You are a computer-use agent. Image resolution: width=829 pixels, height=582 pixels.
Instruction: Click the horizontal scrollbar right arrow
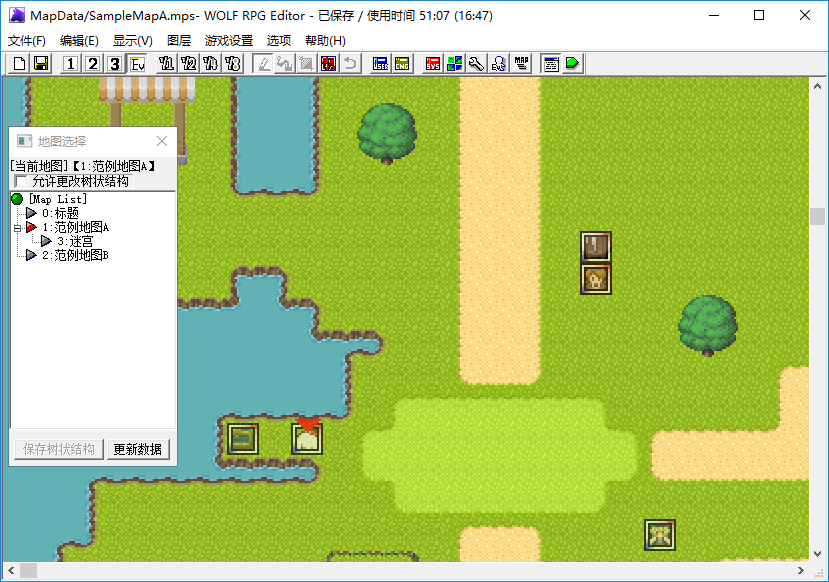point(800,571)
